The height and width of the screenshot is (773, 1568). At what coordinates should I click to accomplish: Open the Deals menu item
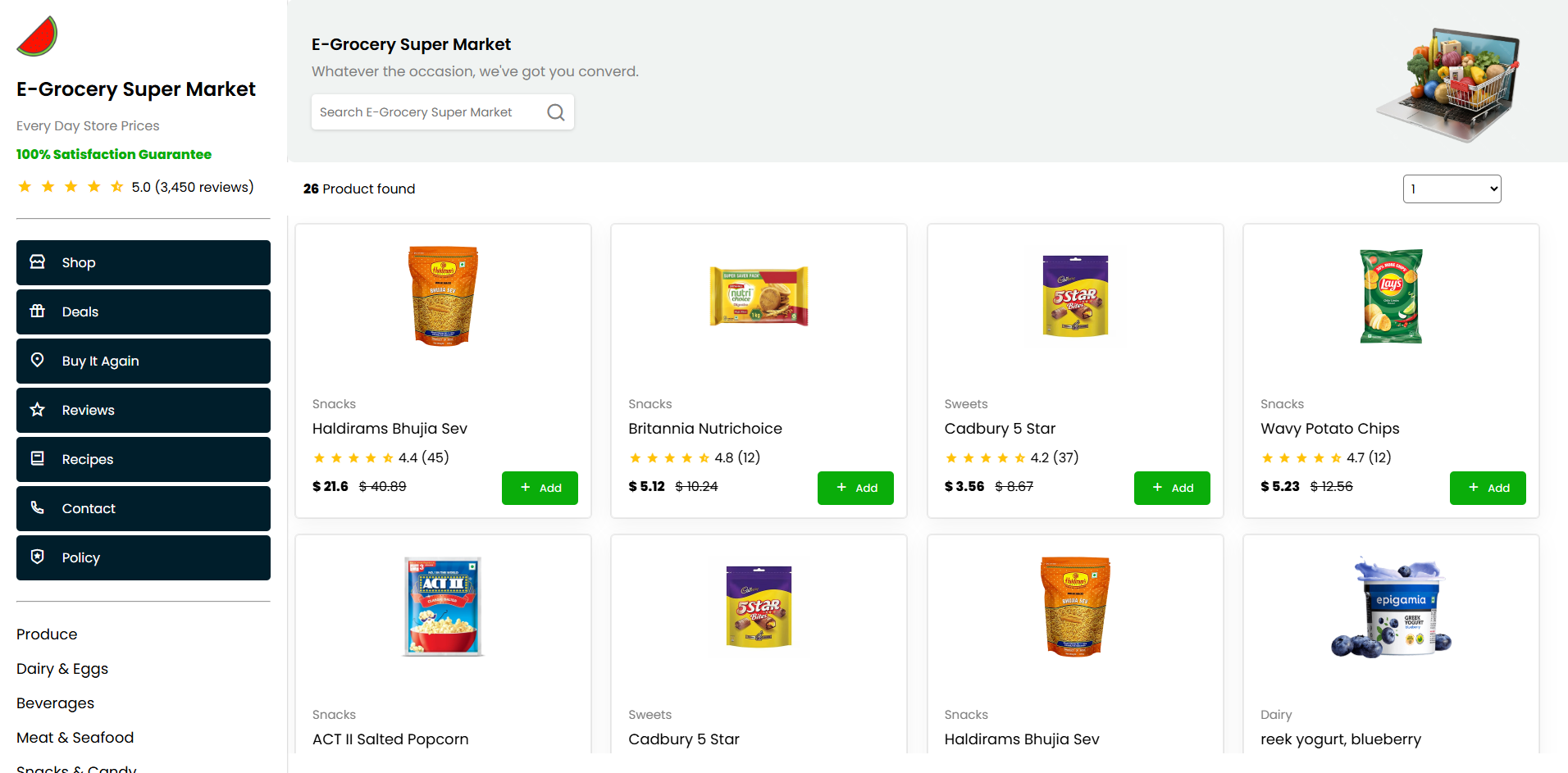(x=144, y=311)
